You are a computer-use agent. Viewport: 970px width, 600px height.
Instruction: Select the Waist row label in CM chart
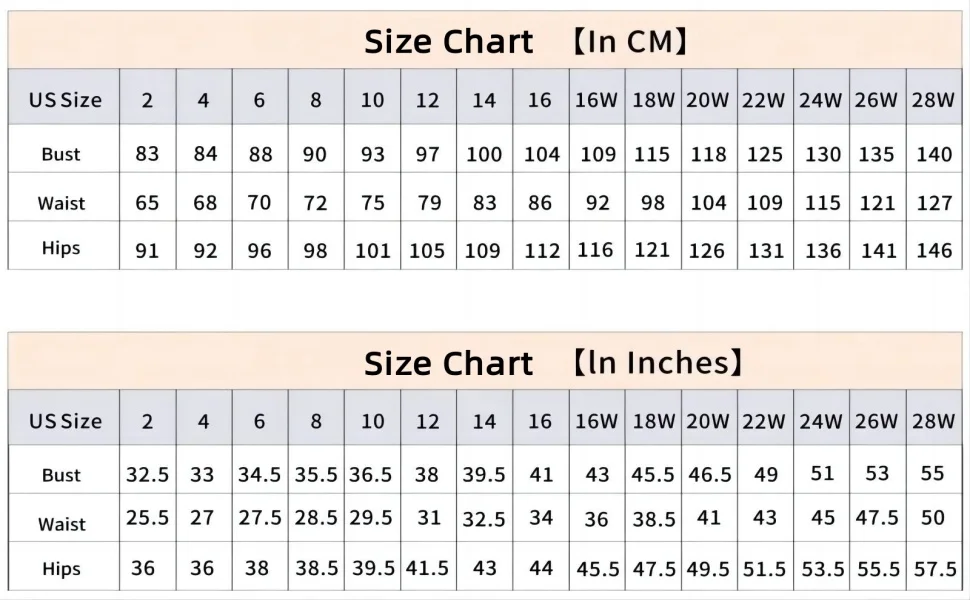[x=61, y=203]
